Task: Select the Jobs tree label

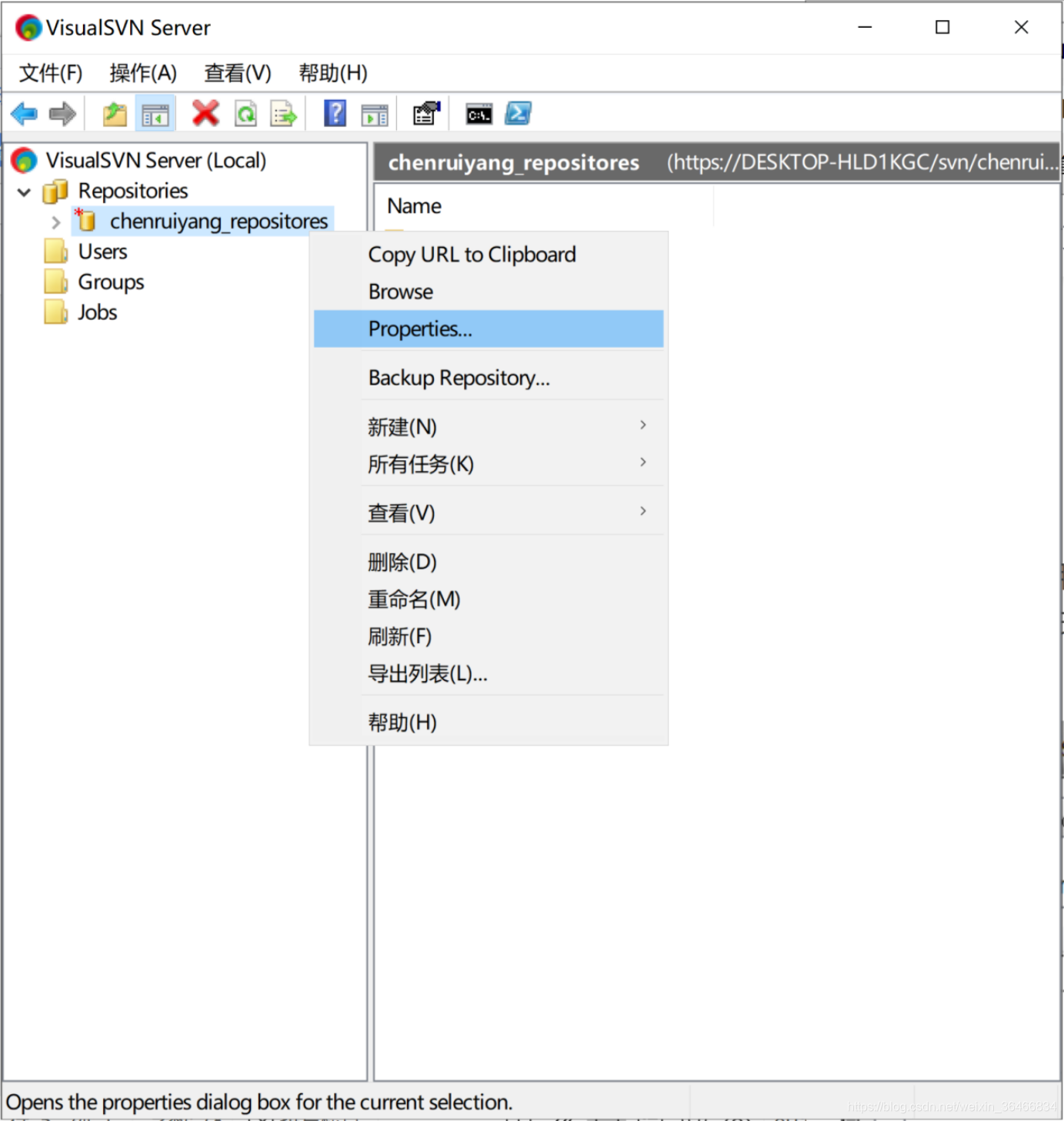Action: point(97,312)
